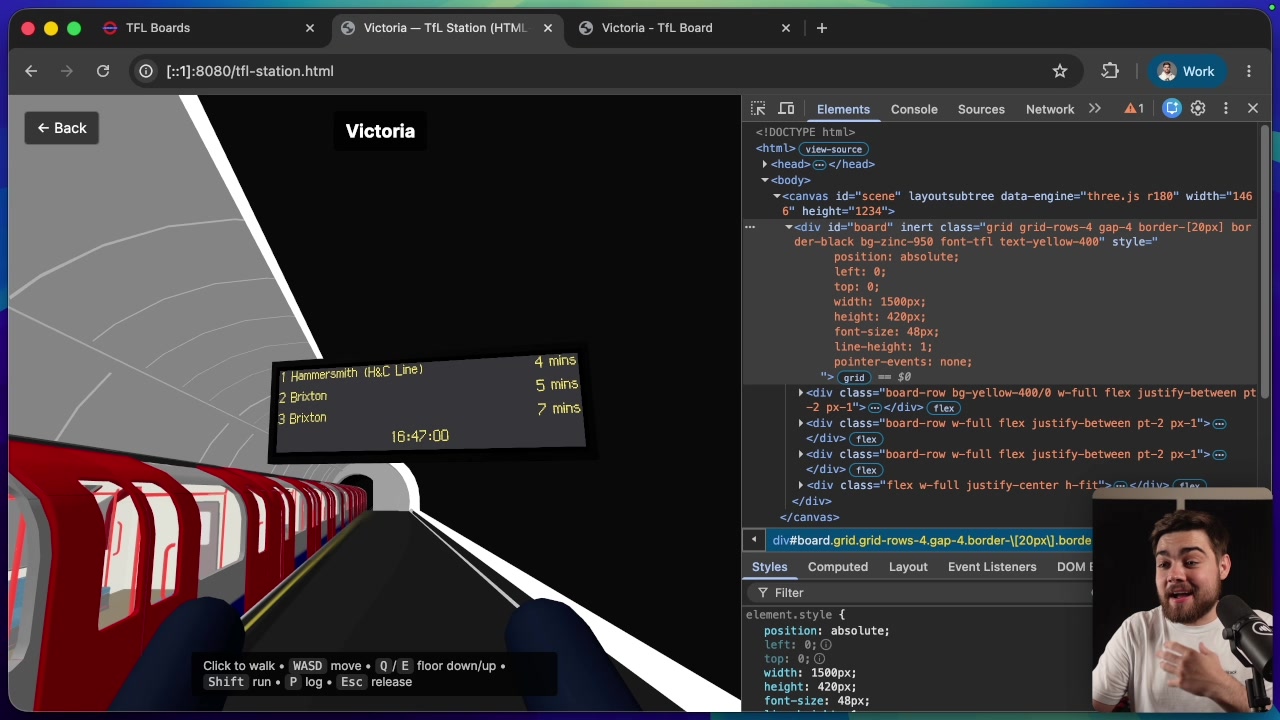The width and height of the screenshot is (1280, 720).
Task: Switch to the Console tab
Action: click(x=914, y=109)
